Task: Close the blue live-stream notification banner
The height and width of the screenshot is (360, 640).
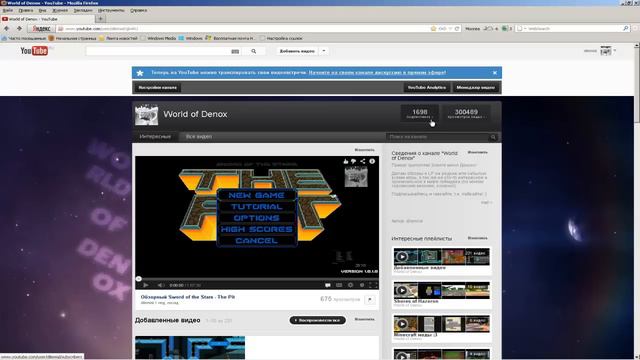Action: coord(495,73)
